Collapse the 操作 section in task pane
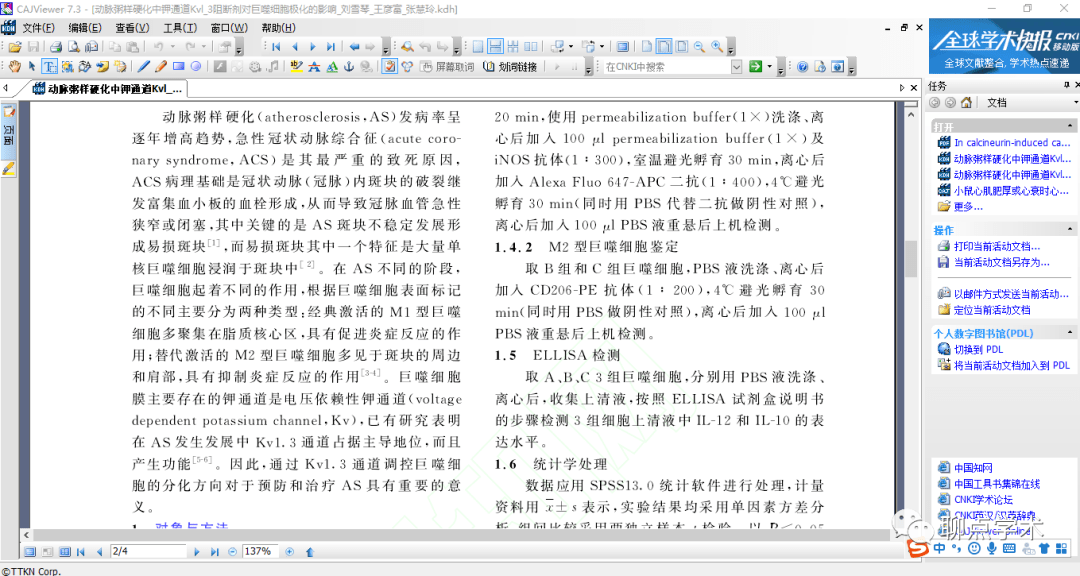 1070,229
